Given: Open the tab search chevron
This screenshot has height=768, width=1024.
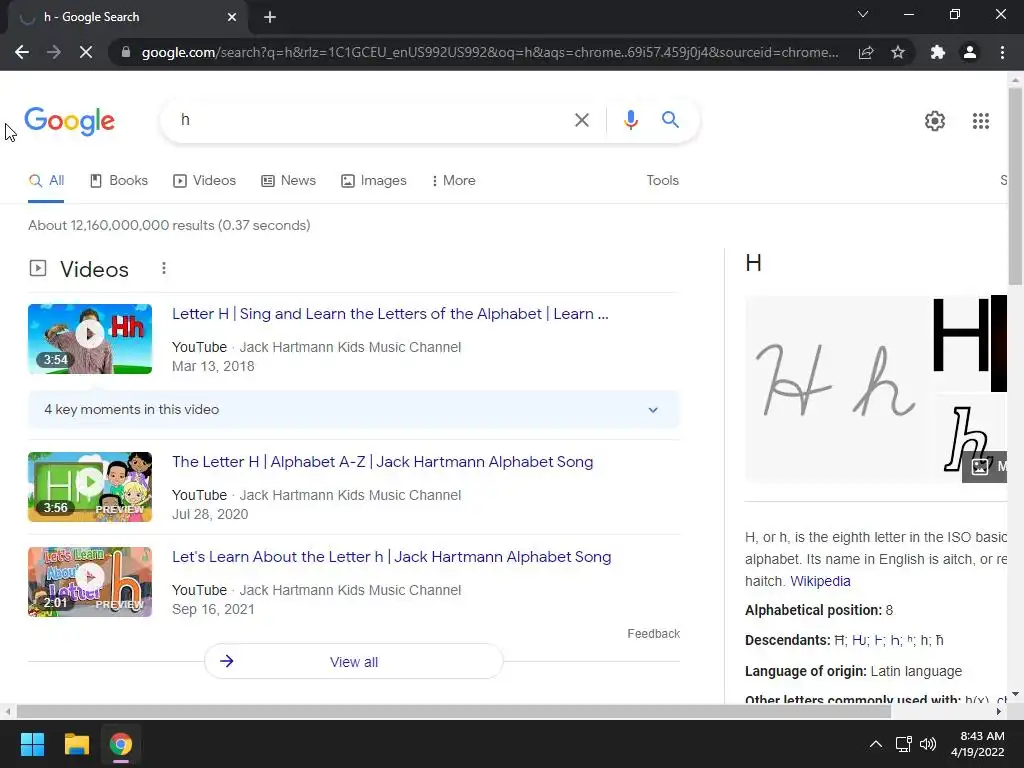Looking at the screenshot, I should click(863, 14).
